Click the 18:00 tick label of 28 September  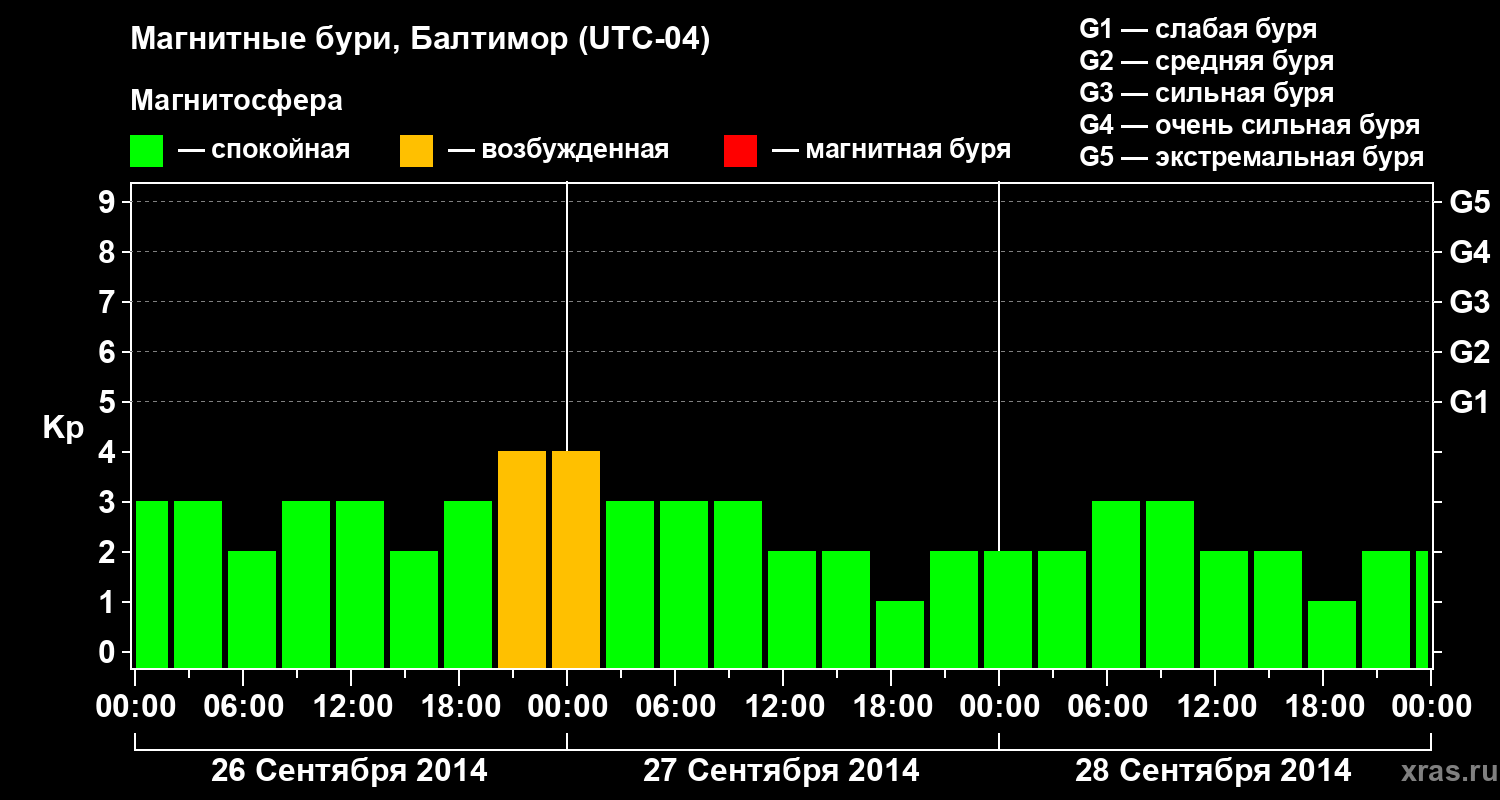[1323, 707]
